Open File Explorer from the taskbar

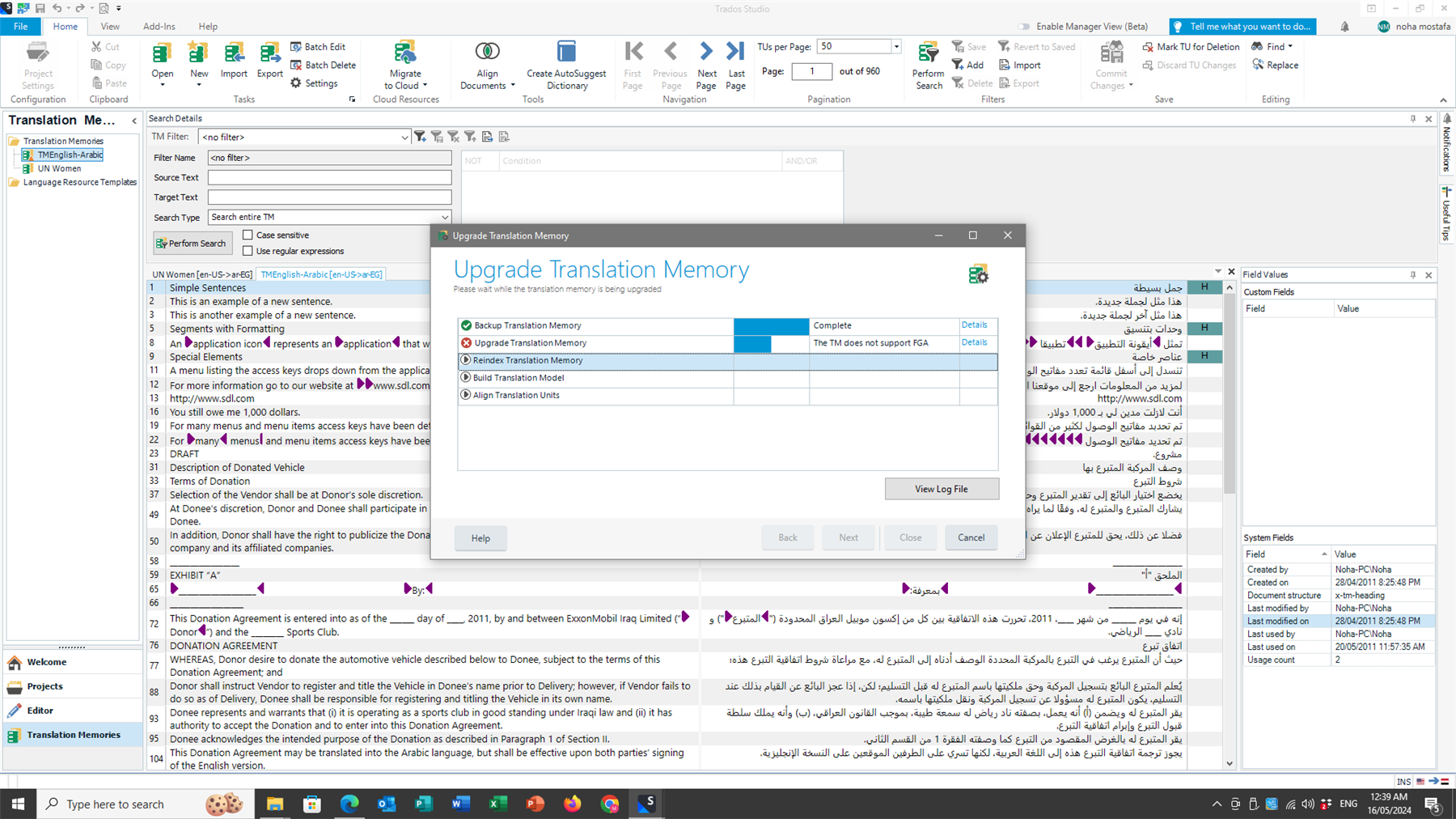[275, 804]
